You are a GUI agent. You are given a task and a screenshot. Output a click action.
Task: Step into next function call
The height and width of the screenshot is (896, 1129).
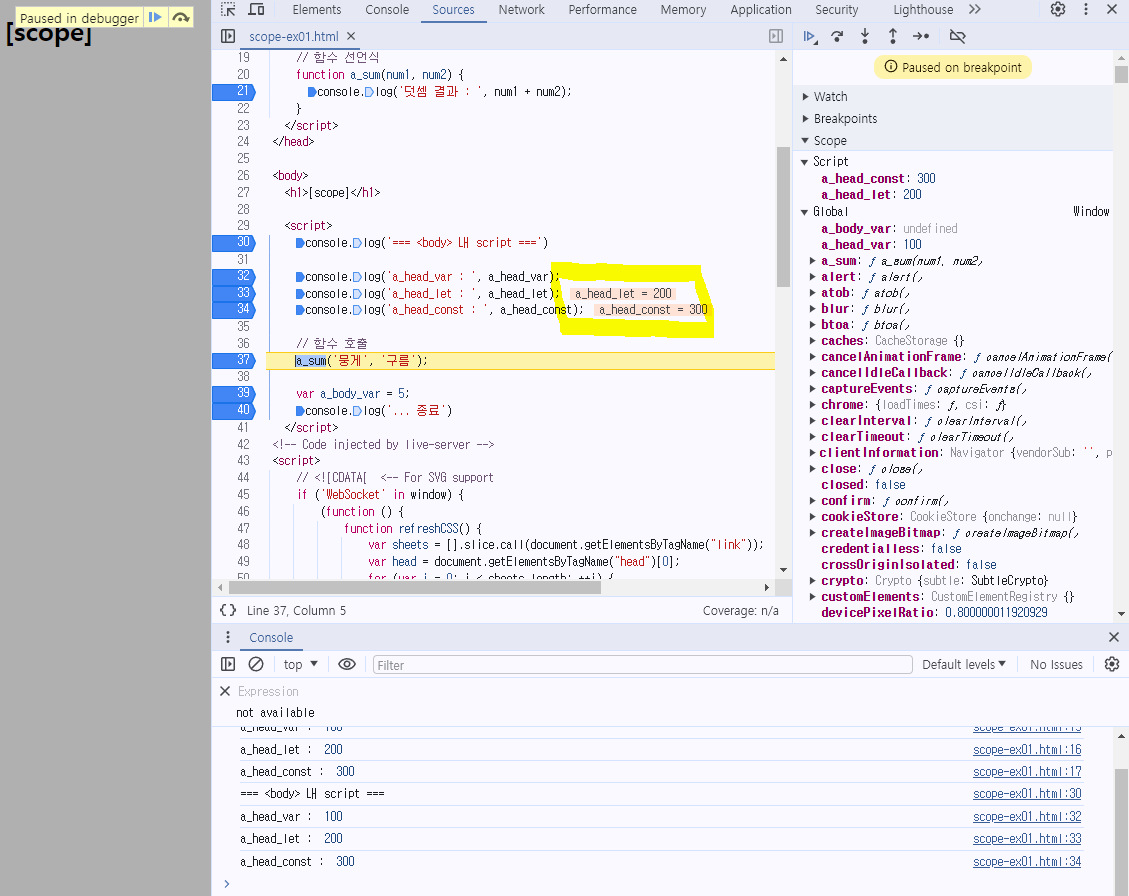click(x=865, y=36)
